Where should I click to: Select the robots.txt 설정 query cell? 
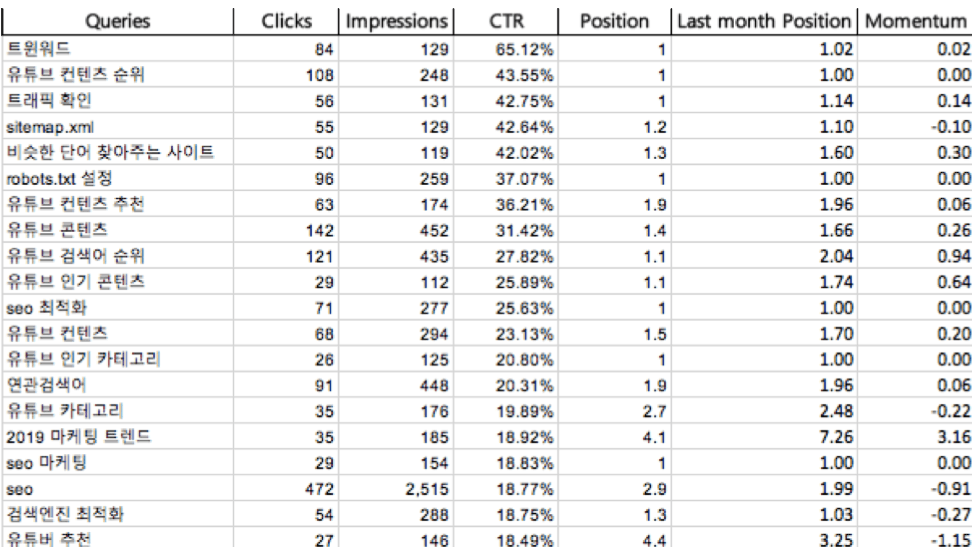[118, 179]
